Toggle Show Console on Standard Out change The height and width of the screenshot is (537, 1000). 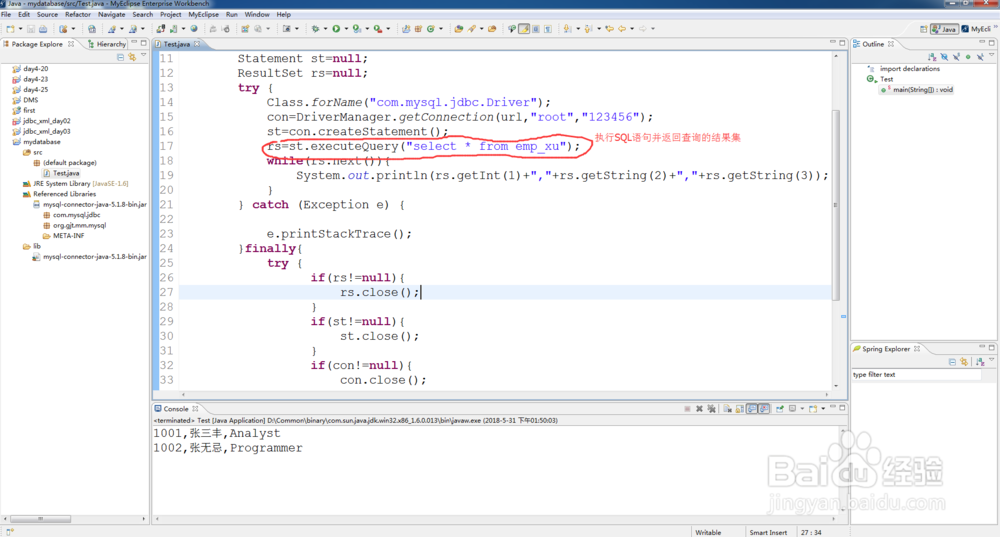(752, 409)
